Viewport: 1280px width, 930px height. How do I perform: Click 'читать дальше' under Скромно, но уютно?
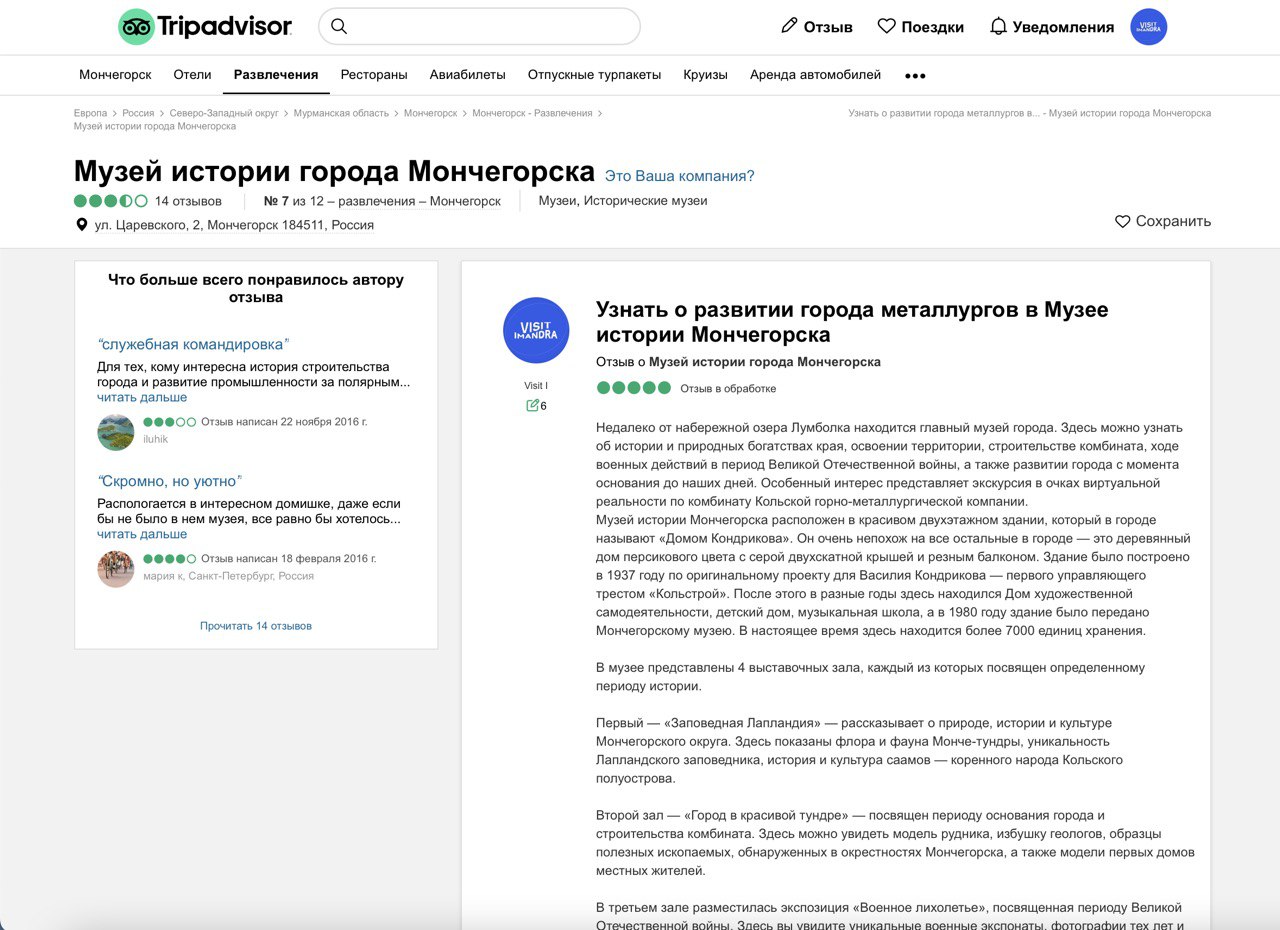click(x=142, y=534)
